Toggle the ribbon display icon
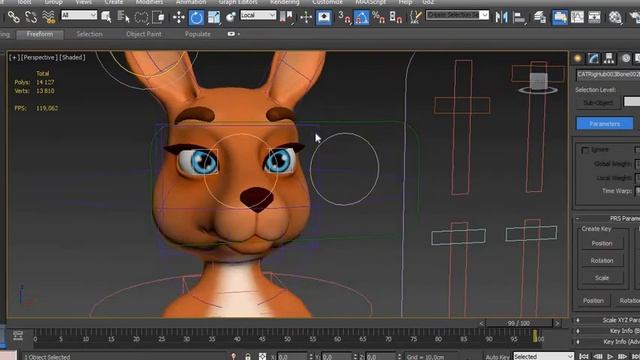Viewport: 640px width, 360px height. [x=560, y=18]
